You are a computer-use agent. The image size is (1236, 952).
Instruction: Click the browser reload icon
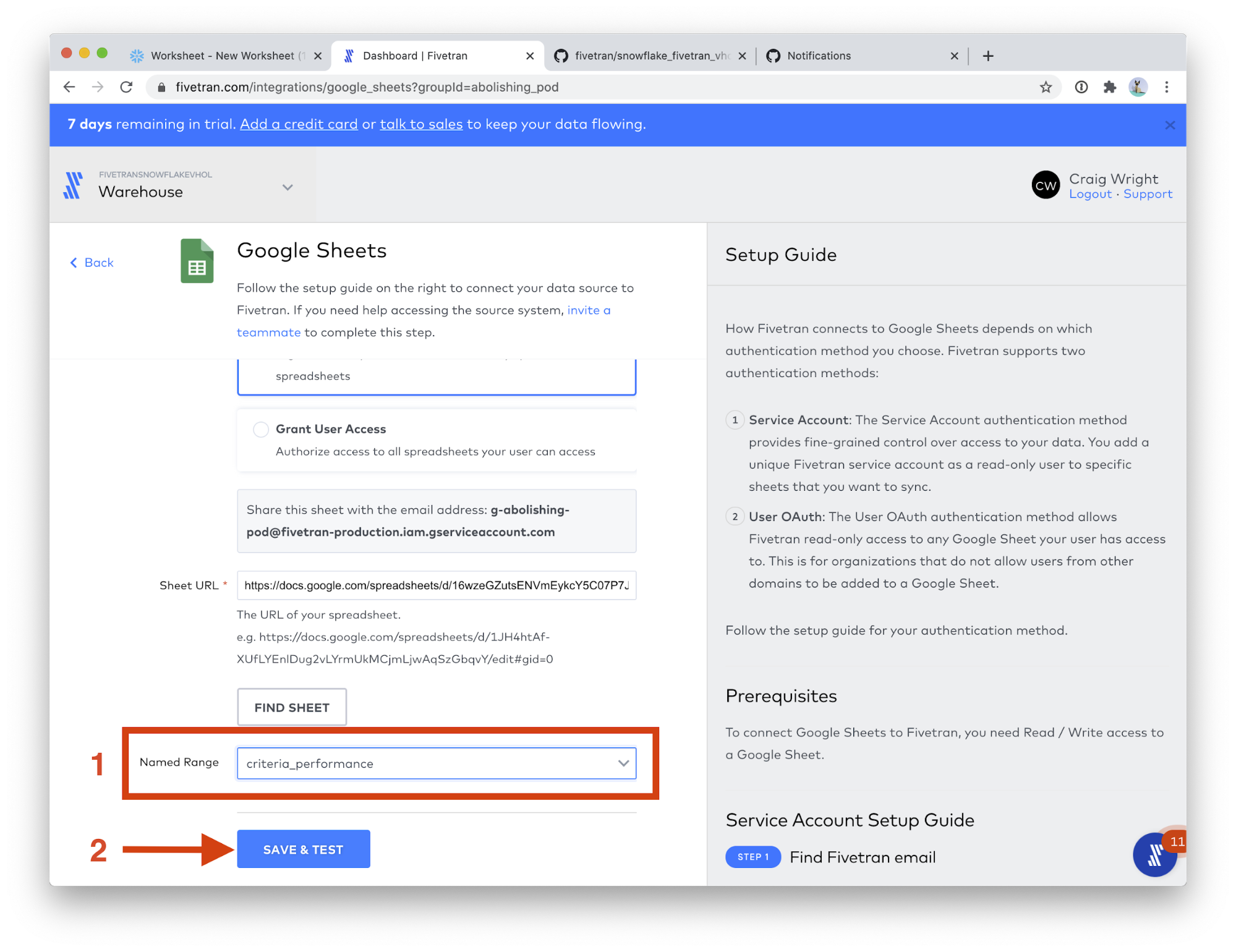tap(126, 87)
